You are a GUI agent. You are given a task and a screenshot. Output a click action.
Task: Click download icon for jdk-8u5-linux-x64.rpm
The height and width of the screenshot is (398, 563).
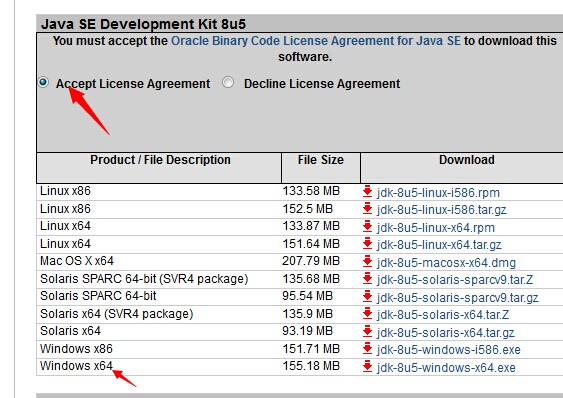tap(367, 226)
